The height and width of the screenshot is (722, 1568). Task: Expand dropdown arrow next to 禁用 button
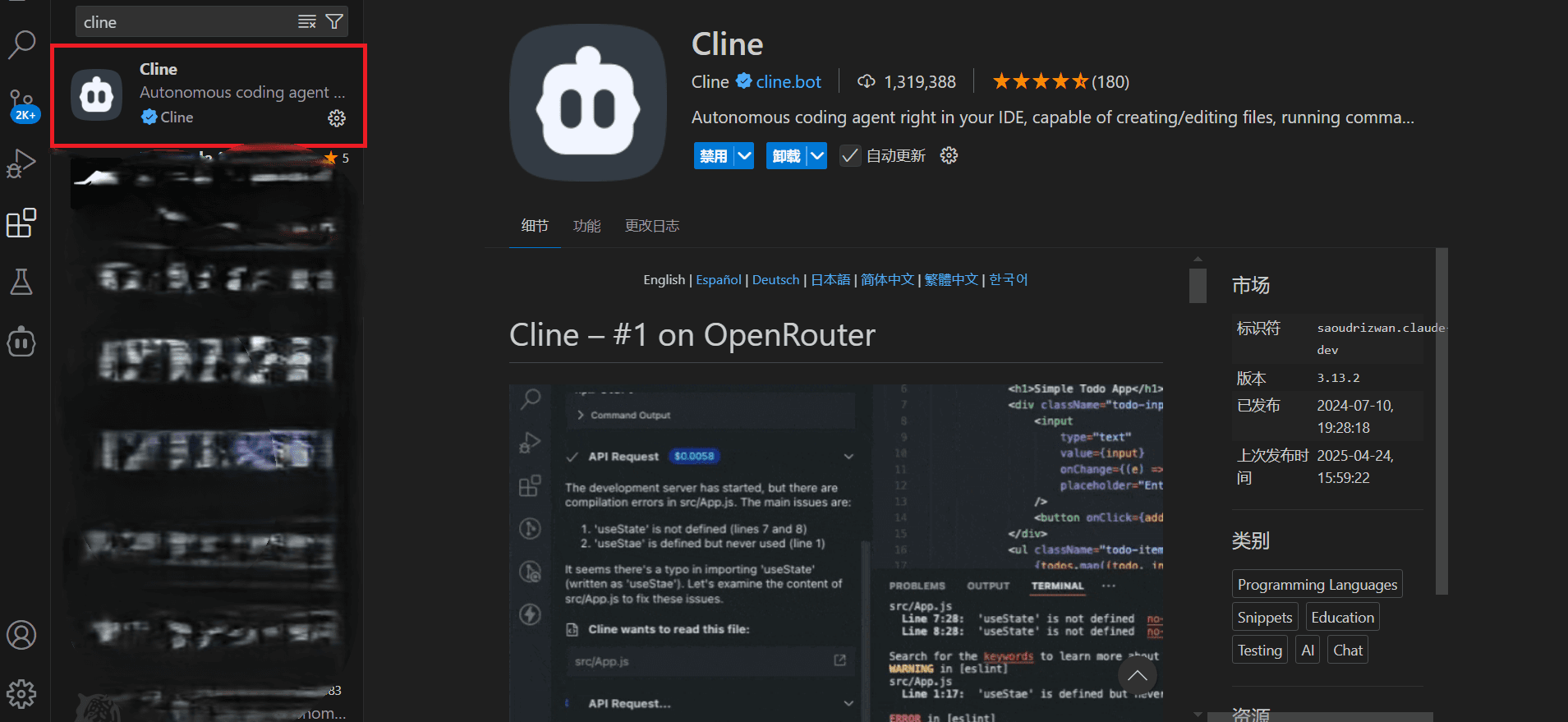[x=744, y=156]
